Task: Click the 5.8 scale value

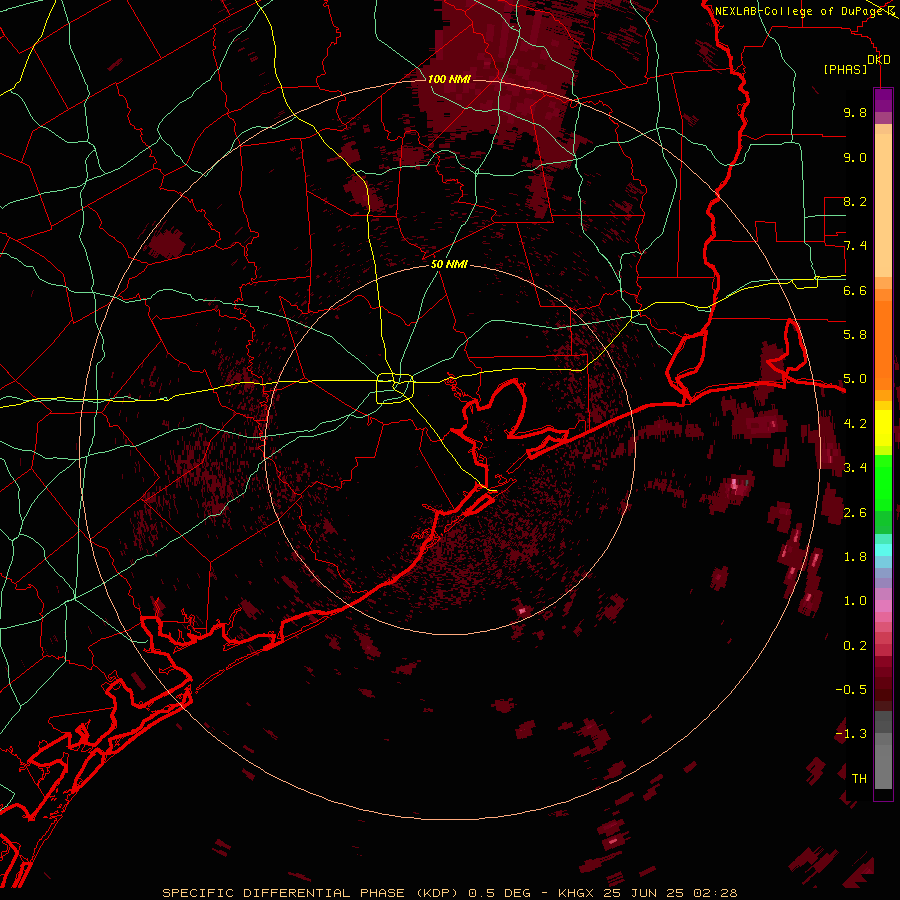Action: [x=855, y=335]
